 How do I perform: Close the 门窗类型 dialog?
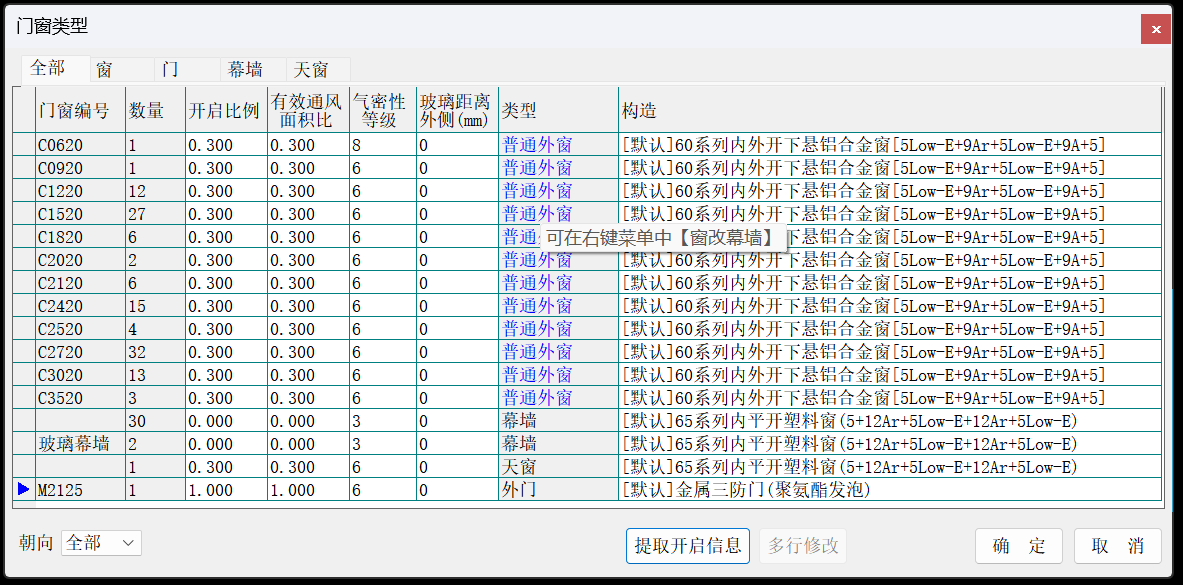(x=1156, y=29)
